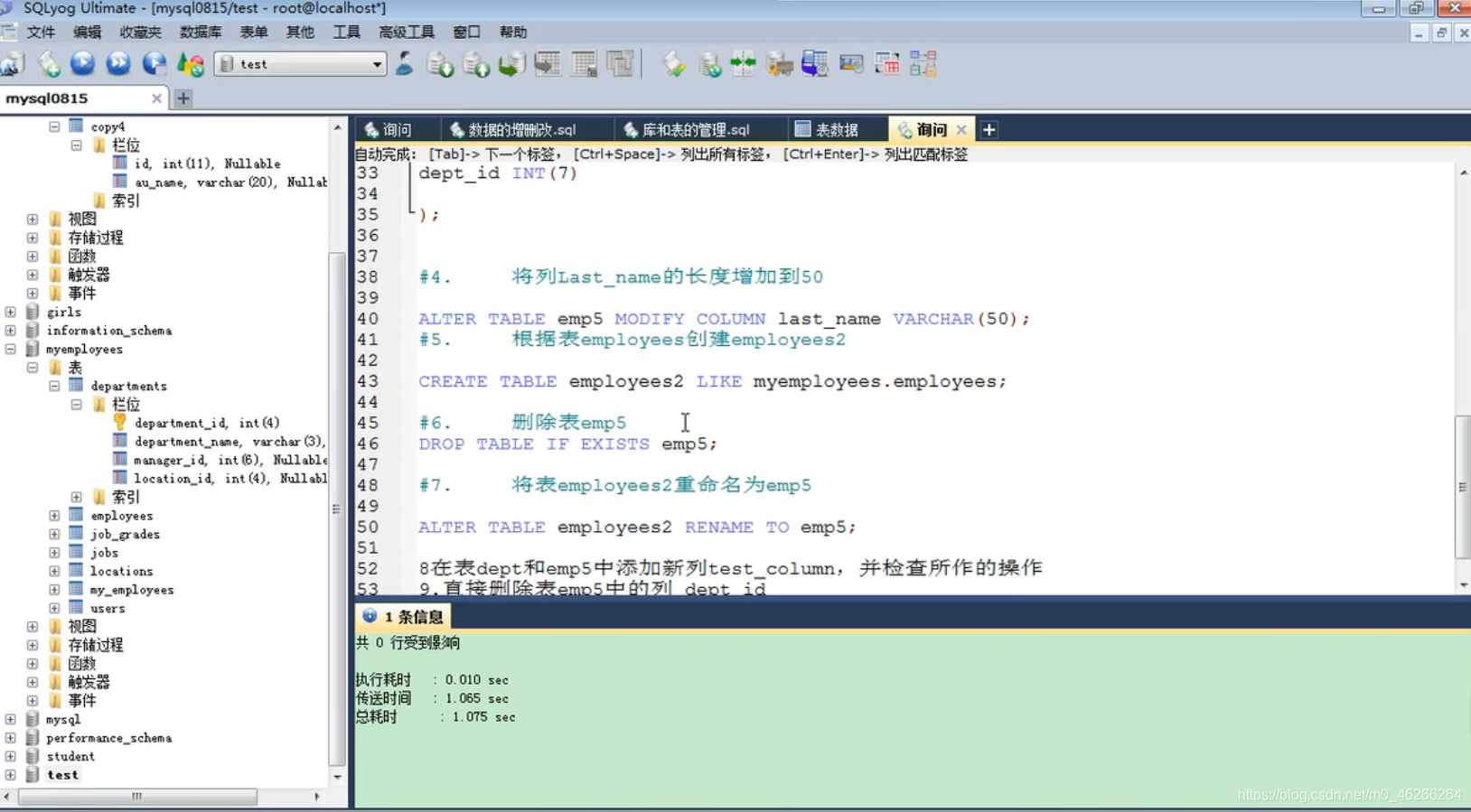
Task: Collapse the copy4 table node
Action: 54,126
